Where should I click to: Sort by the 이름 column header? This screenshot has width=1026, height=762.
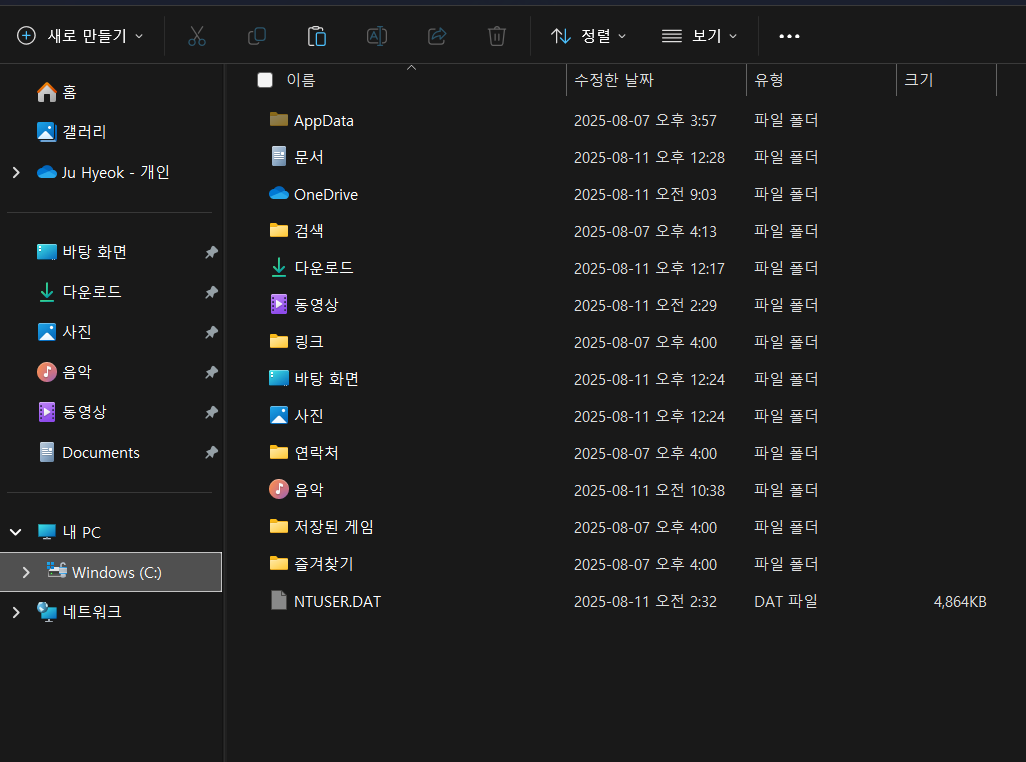coord(301,80)
